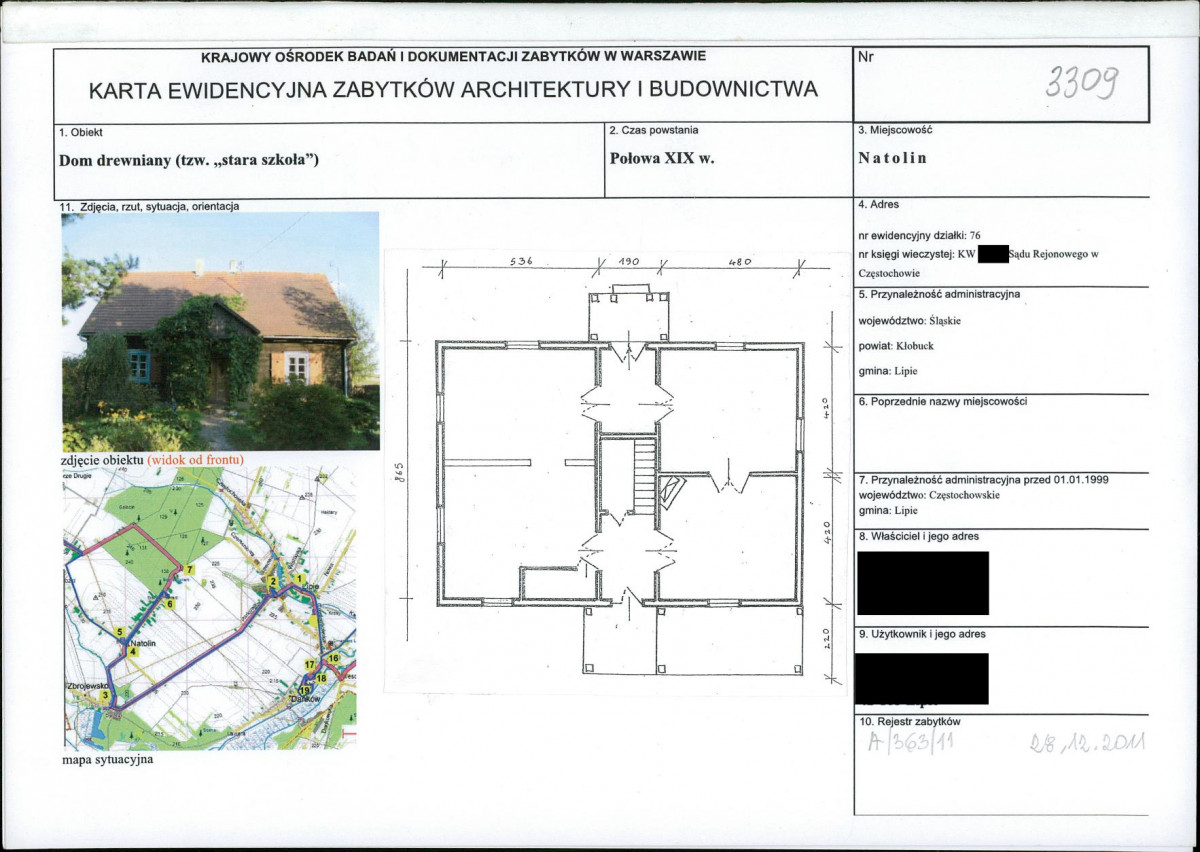Viewport: 1200px width, 852px height.
Task: Select the Natolin locality field
Action: click(893, 158)
